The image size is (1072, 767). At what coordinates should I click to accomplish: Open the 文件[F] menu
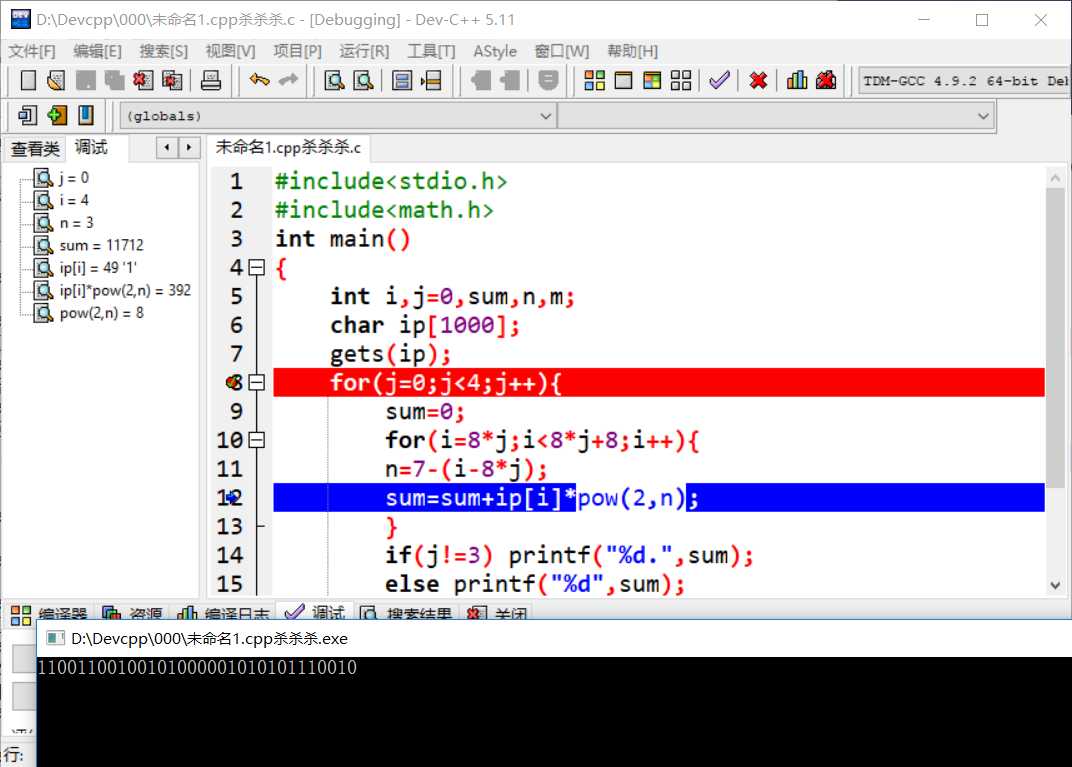31,51
